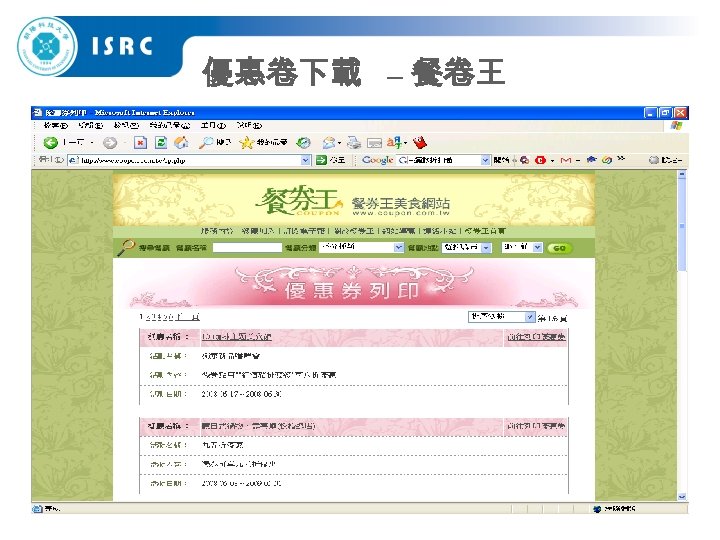Click the status bar Internet zone icon

coord(597,508)
